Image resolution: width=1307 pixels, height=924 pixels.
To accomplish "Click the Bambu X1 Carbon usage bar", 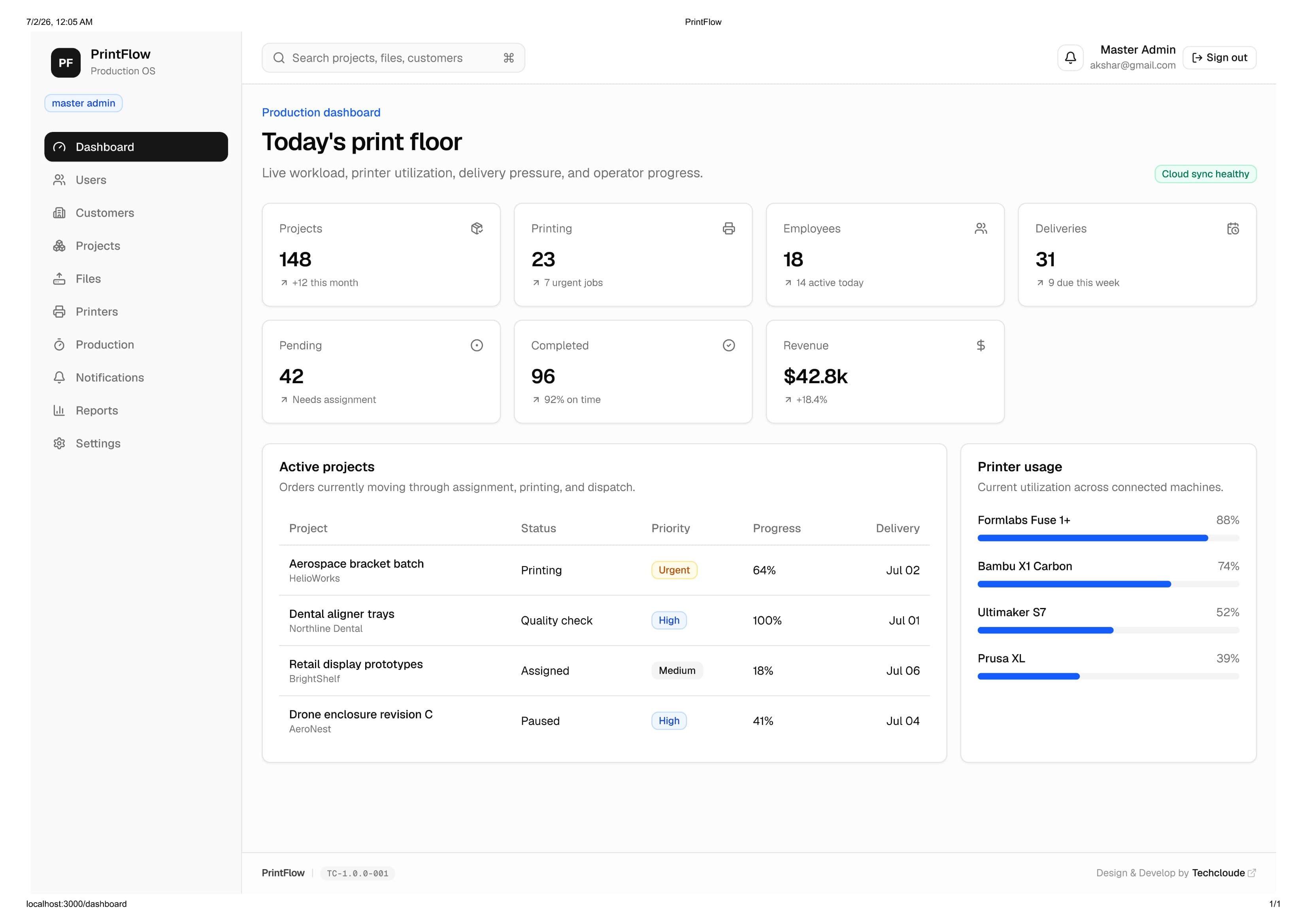I will 1108,584.
